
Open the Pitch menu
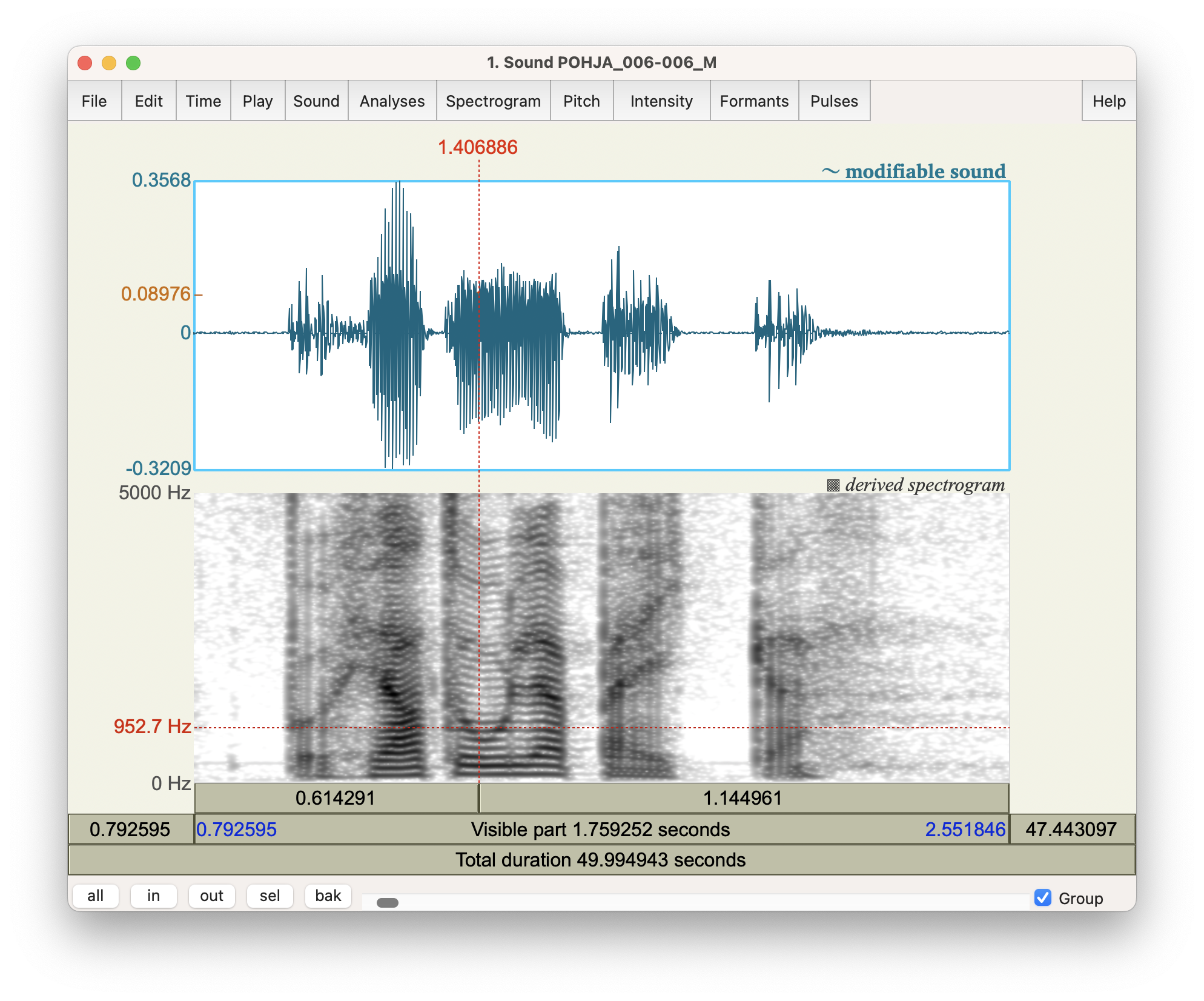point(582,101)
